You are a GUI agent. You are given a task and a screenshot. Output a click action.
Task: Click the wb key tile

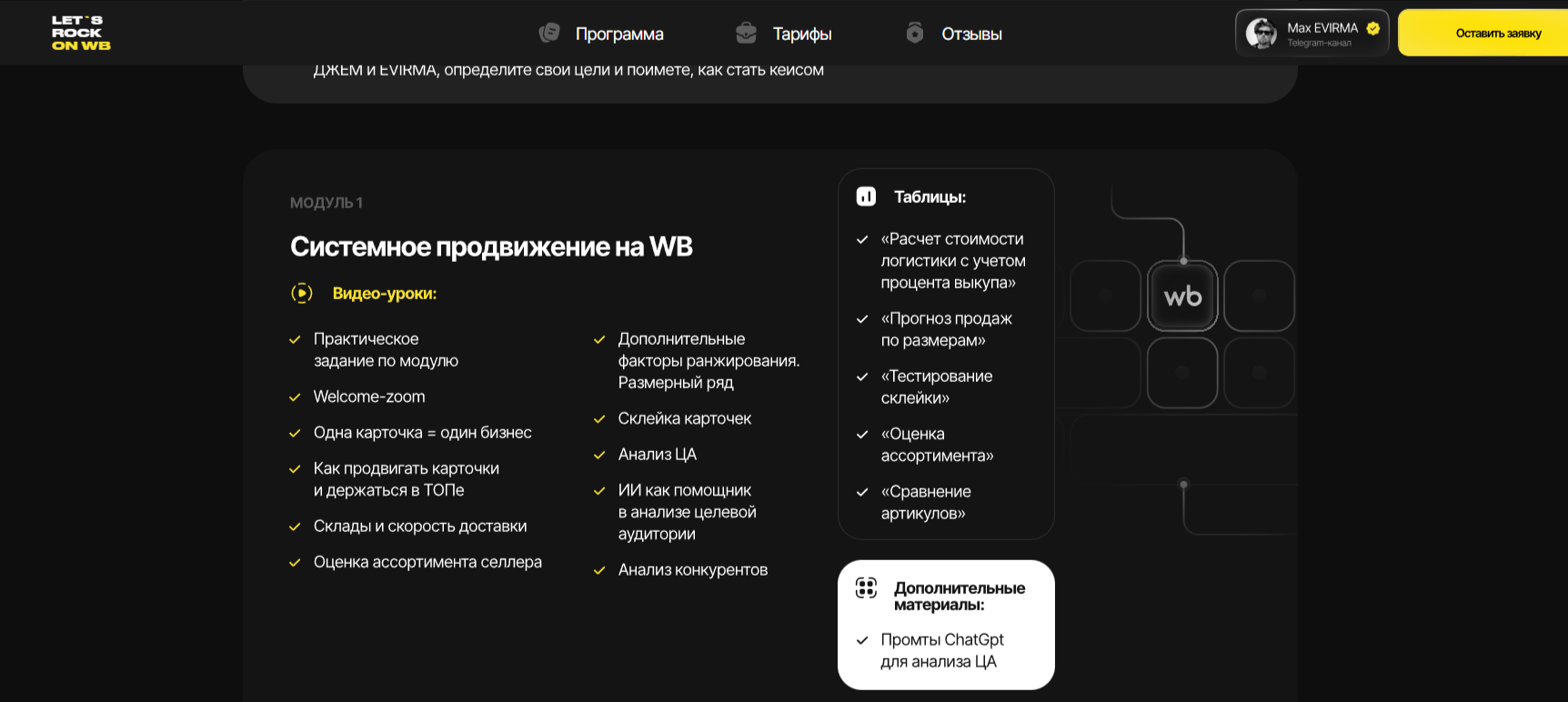(x=1182, y=296)
